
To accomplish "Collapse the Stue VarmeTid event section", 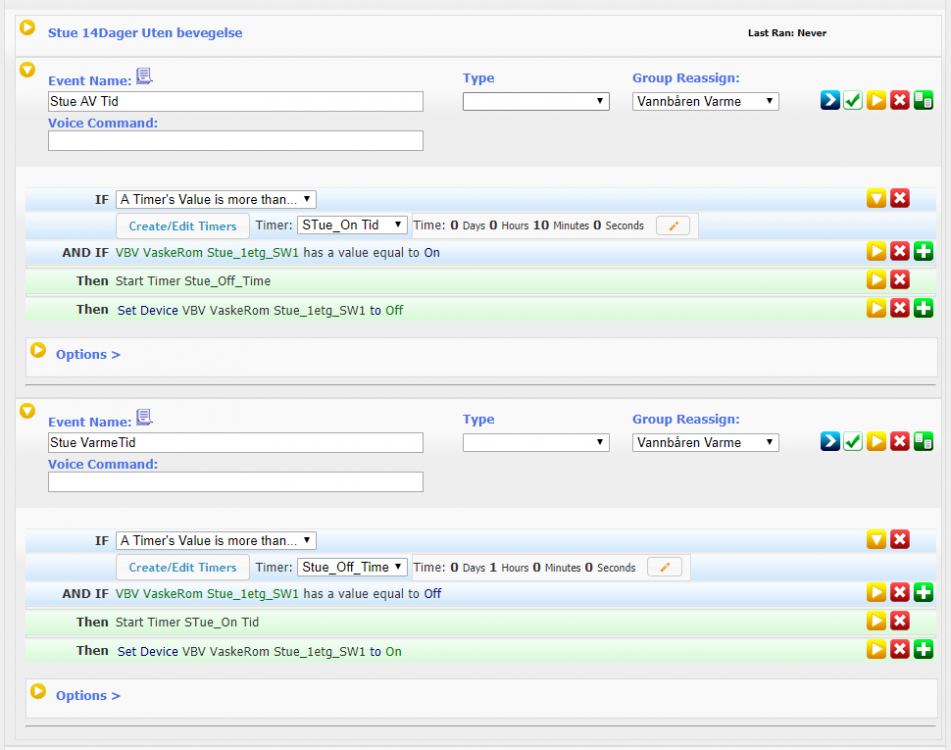I will [x=28, y=411].
